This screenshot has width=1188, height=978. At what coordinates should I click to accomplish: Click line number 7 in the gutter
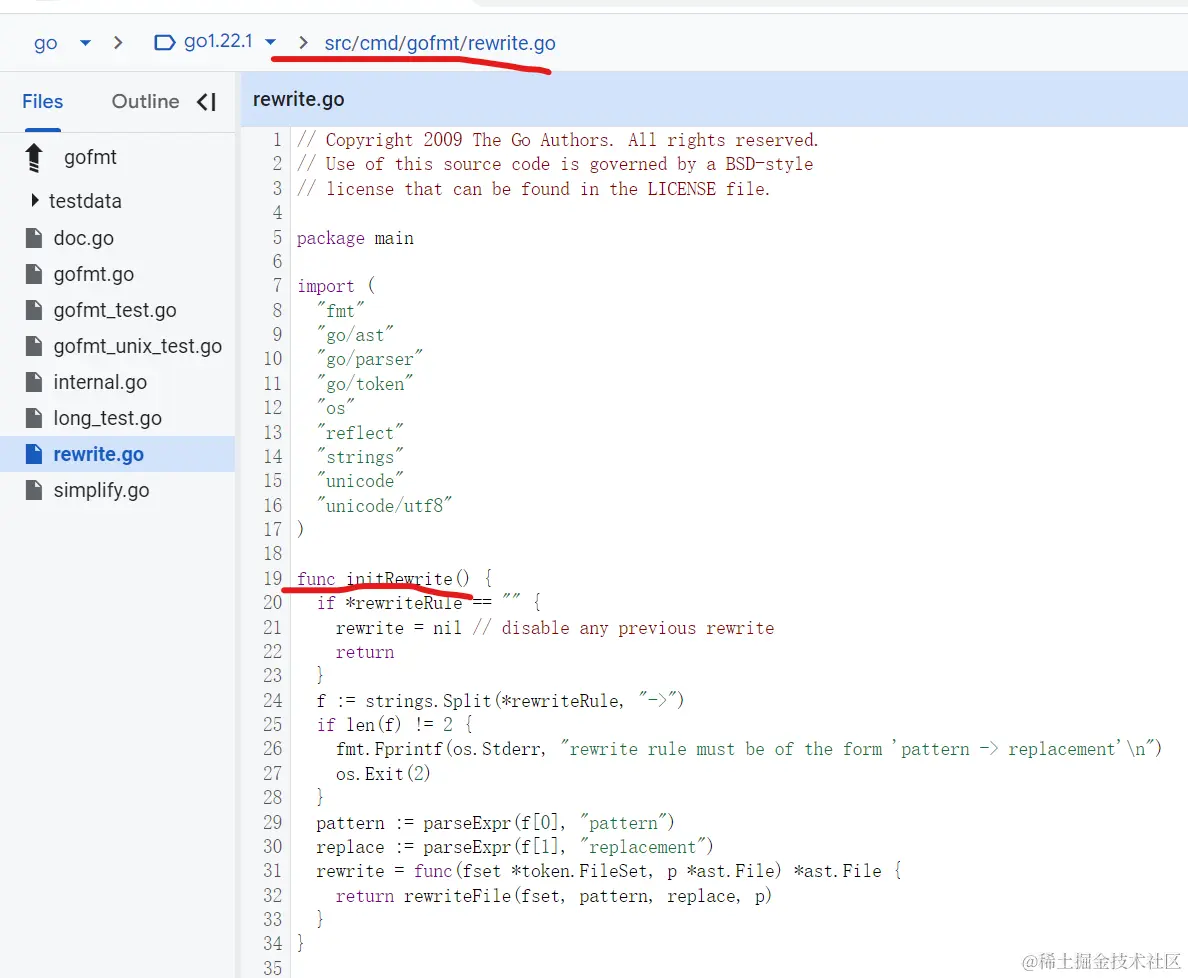[x=277, y=286]
